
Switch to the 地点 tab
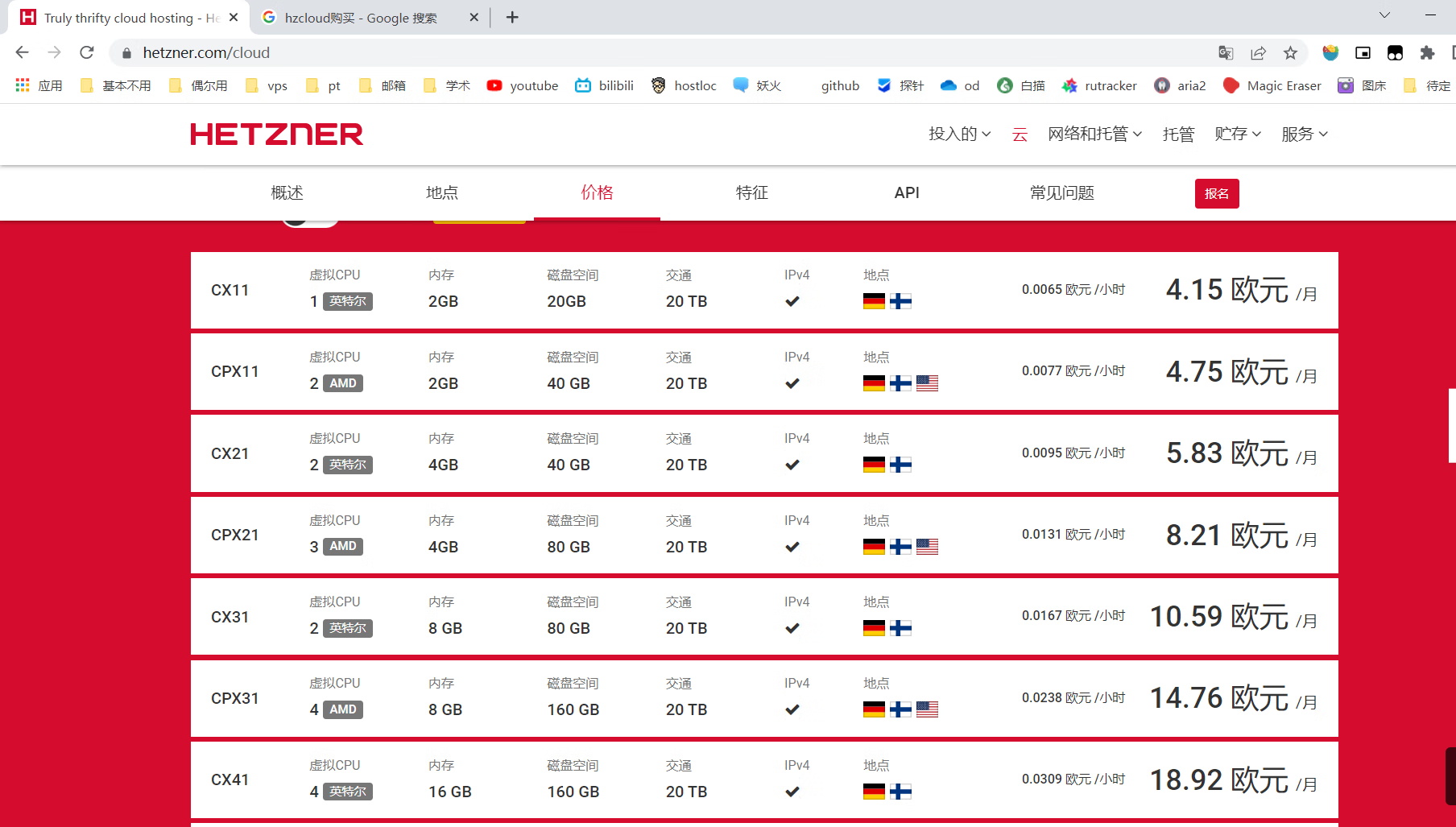(x=442, y=192)
